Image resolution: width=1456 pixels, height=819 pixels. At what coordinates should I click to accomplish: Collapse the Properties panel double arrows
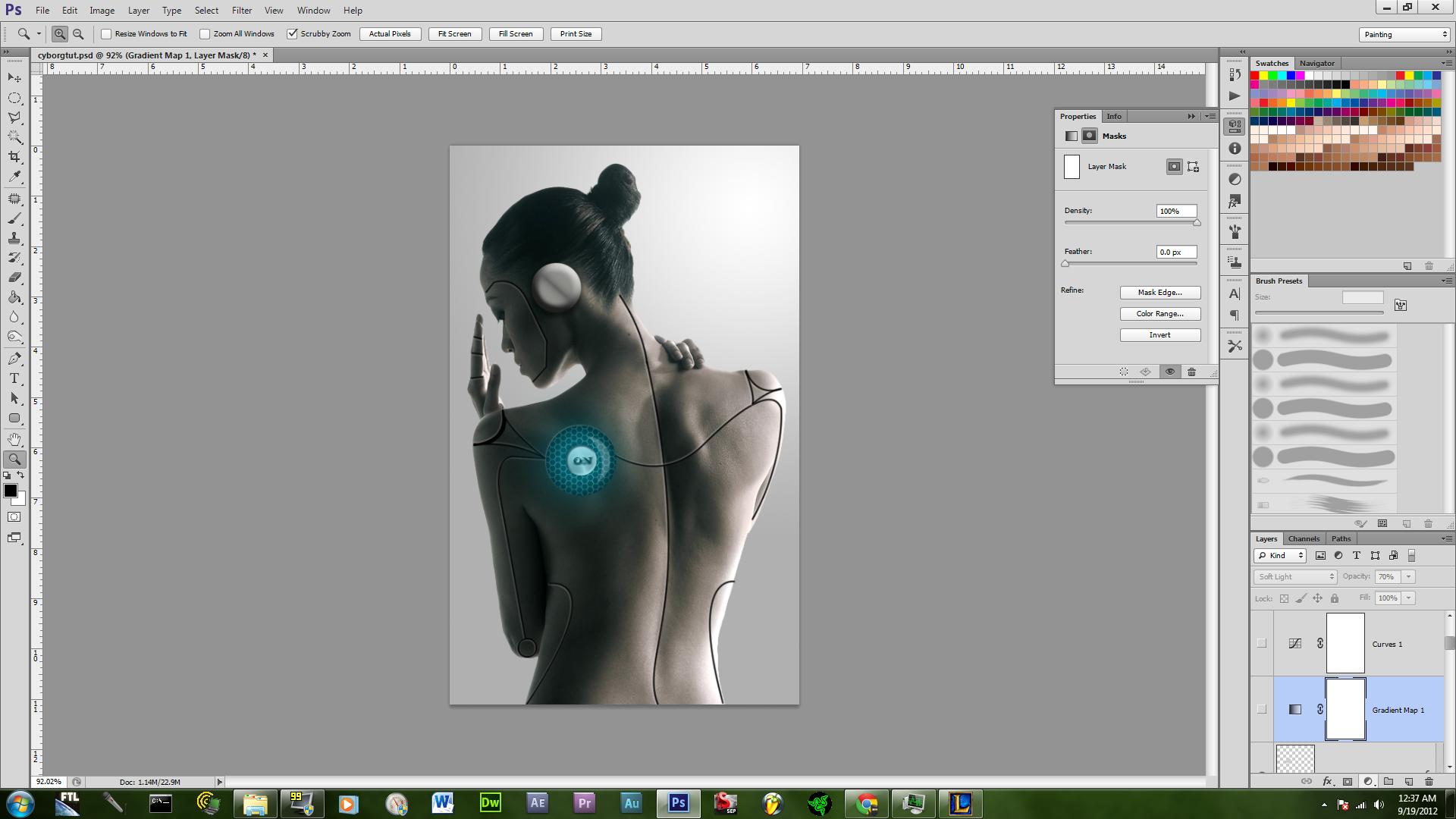(x=1191, y=116)
